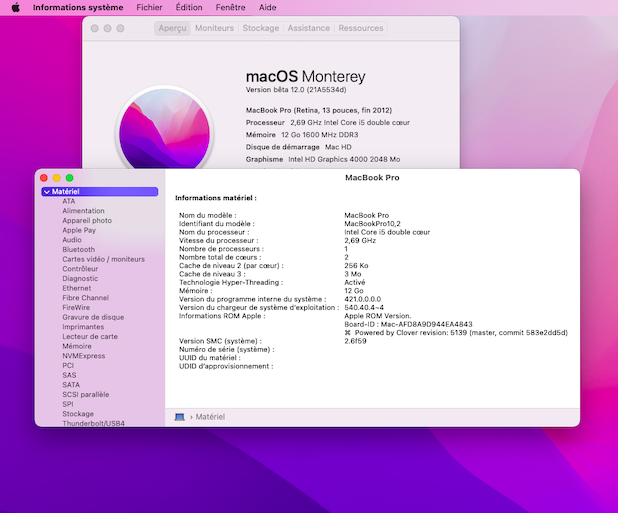Click the 421.0.0.0.0 firmware version
This screenshot has height=513, width=618.
pyautogui.click(x=363, y=299)
